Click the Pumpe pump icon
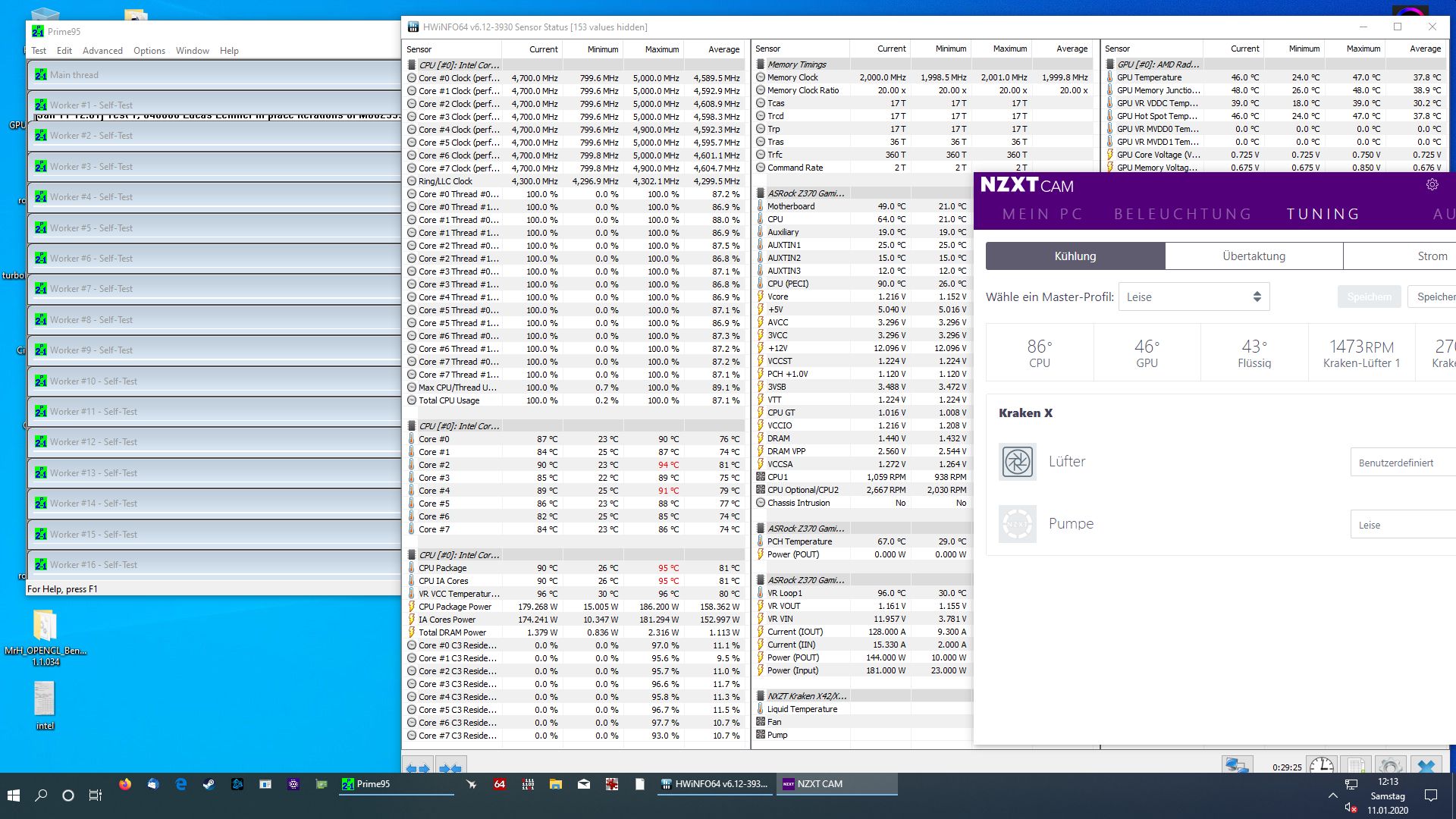Screen dimensions: 1456x819 (1017, 524)
